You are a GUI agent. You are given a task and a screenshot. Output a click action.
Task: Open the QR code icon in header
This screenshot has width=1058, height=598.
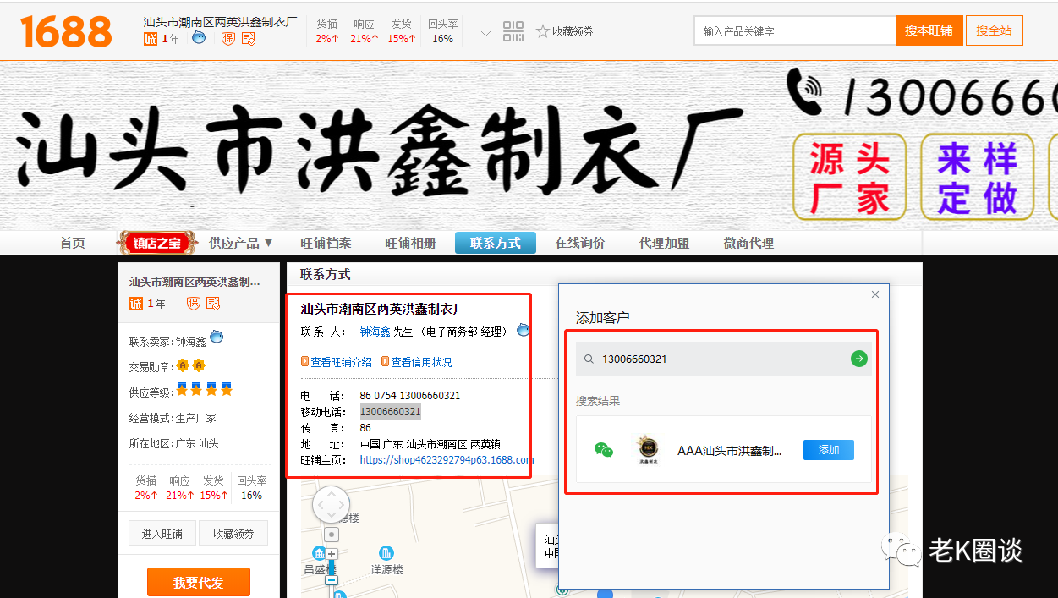click(x=513, y=31)
